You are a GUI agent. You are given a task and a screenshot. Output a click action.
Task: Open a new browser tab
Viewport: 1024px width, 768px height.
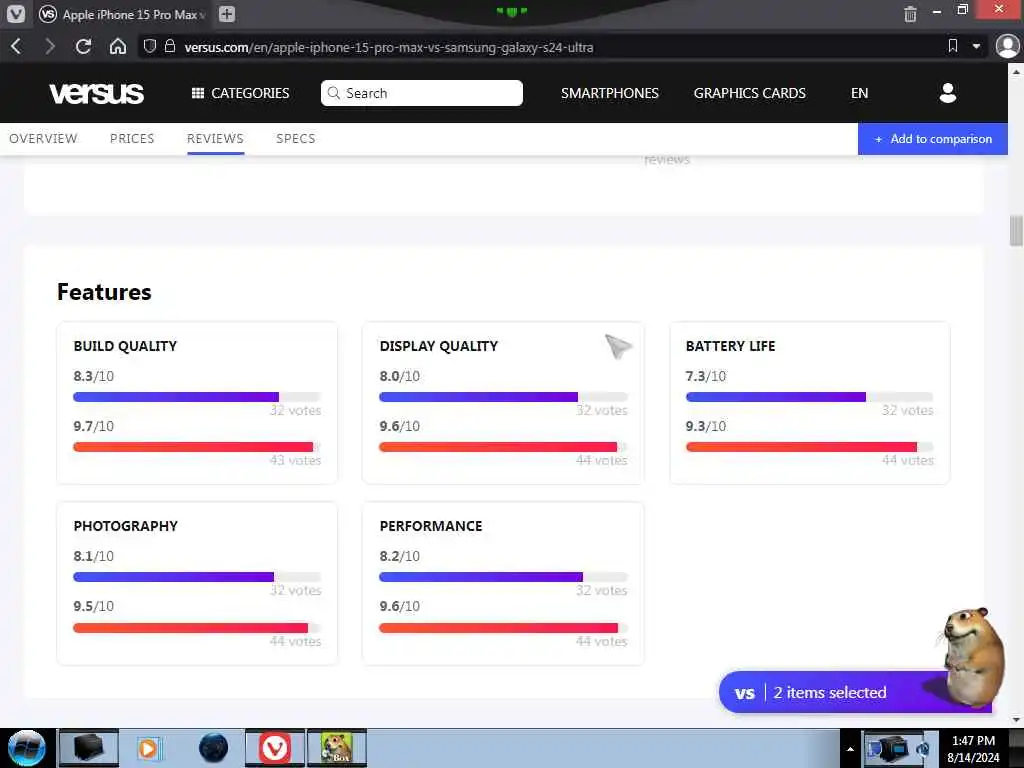pyautogui.click(x=227, y=14)
